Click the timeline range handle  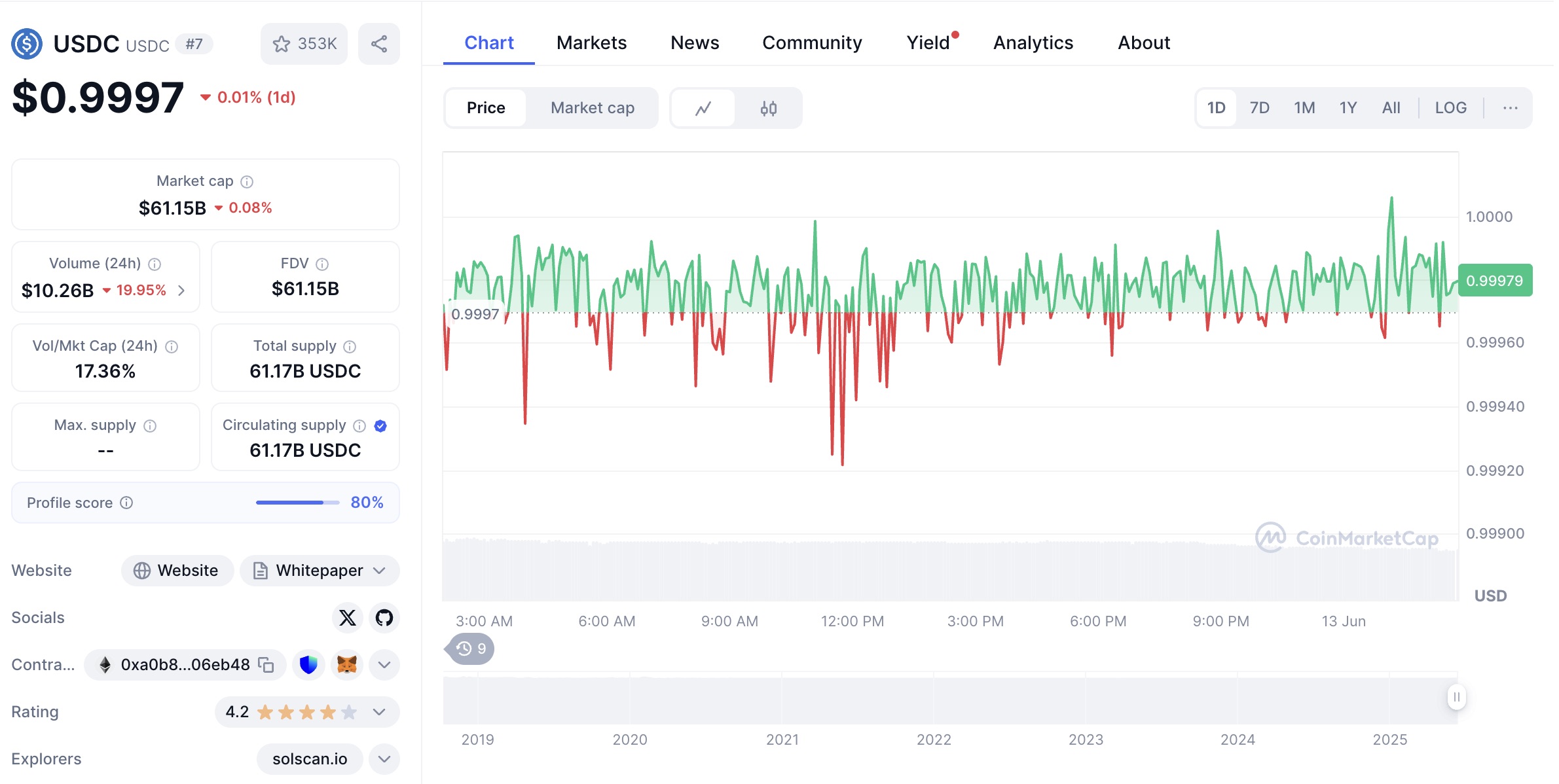click(1456, 697)
